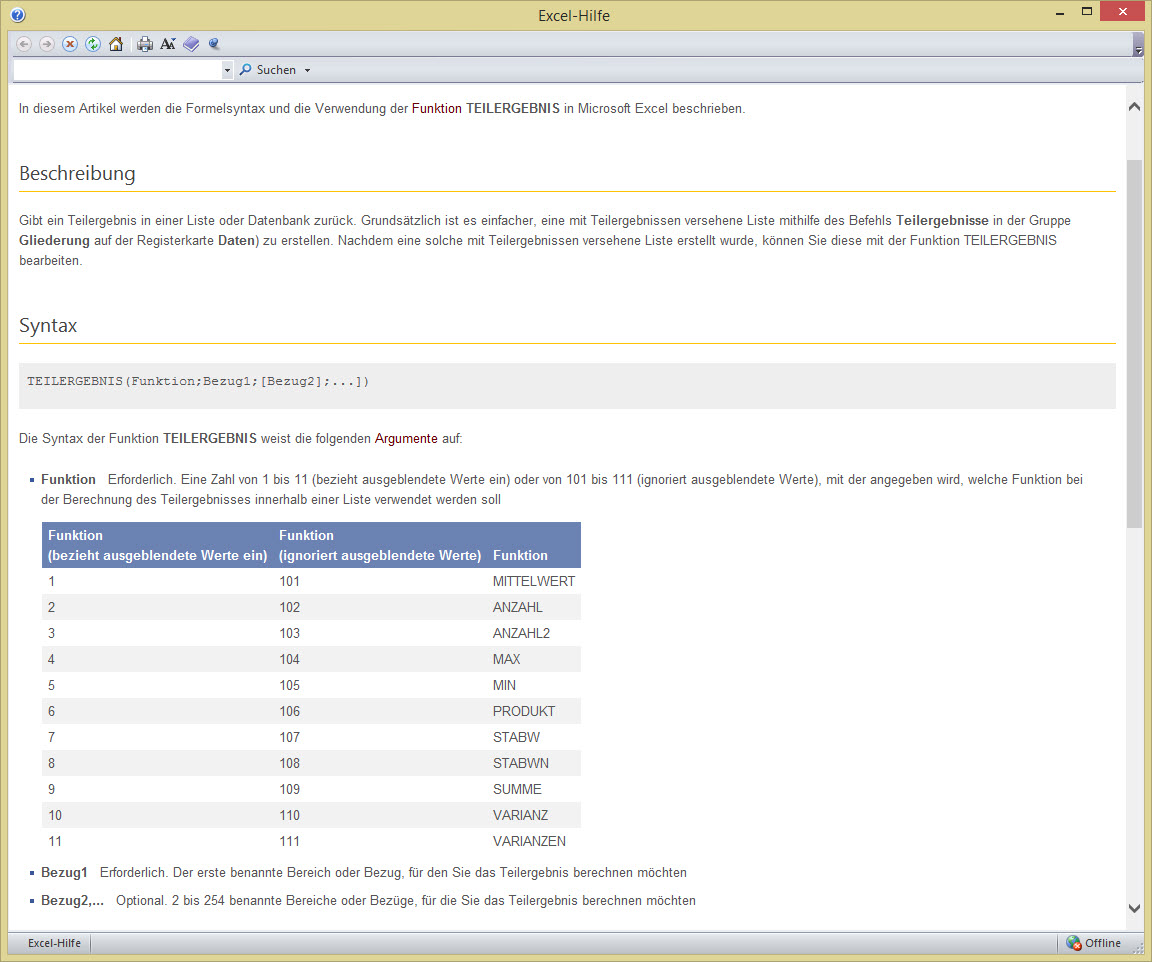
Task: Click the Back navigation arrow
Action: pos(24,44)
